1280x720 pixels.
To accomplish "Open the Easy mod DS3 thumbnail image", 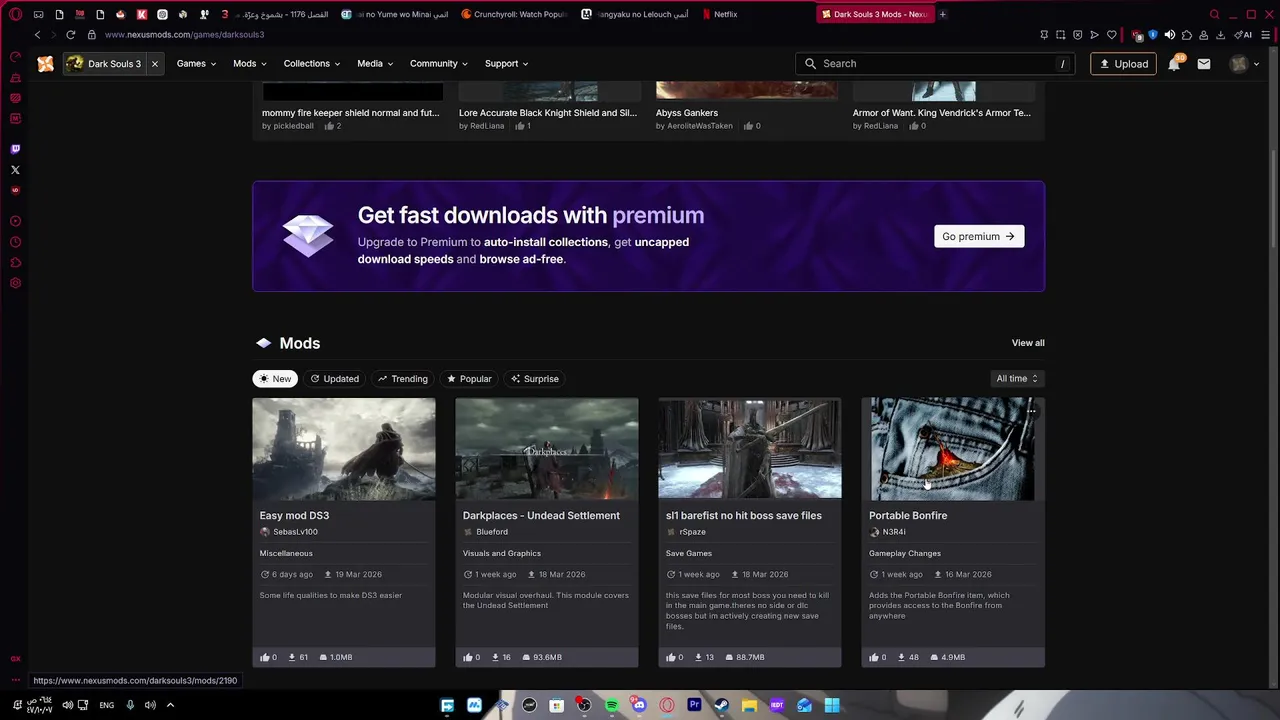I will pyautogui.click(x=344, y=449).
